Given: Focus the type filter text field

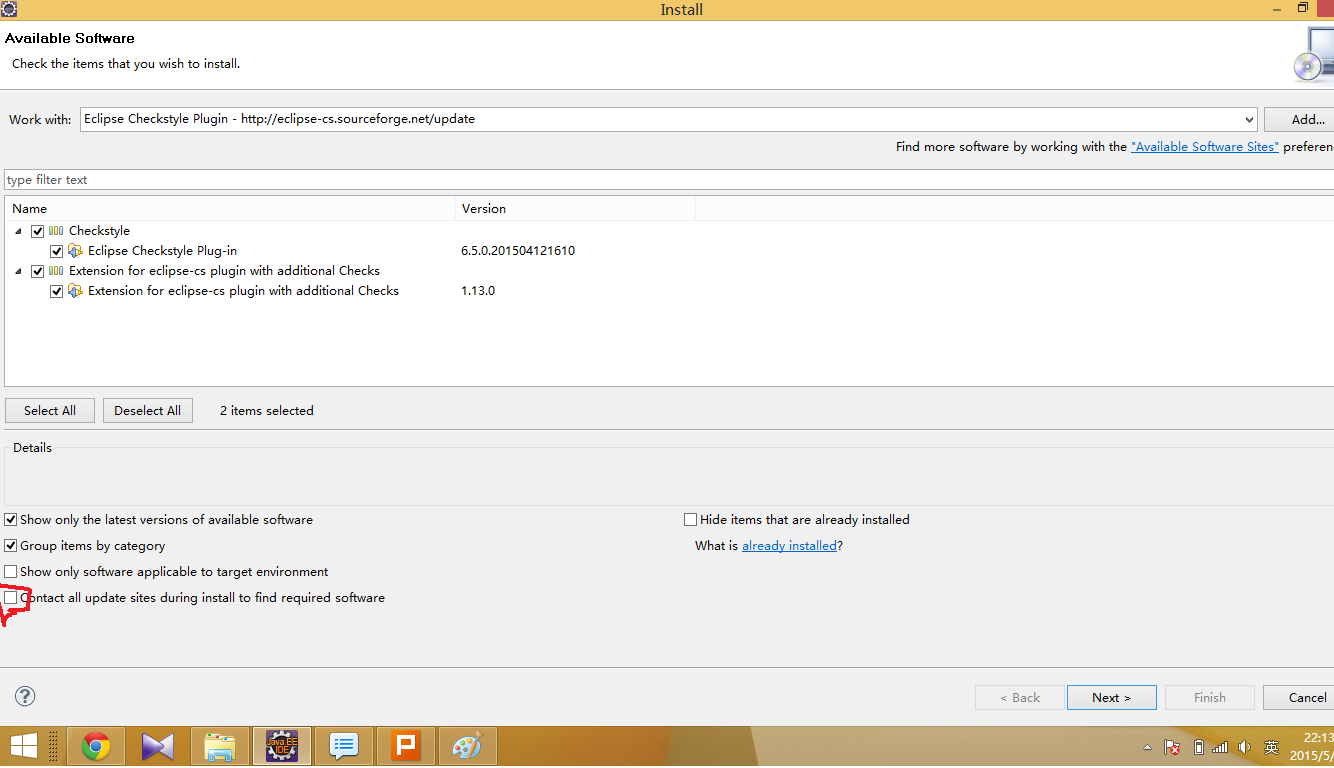Looking at the screenshot, I should (668, 180).
